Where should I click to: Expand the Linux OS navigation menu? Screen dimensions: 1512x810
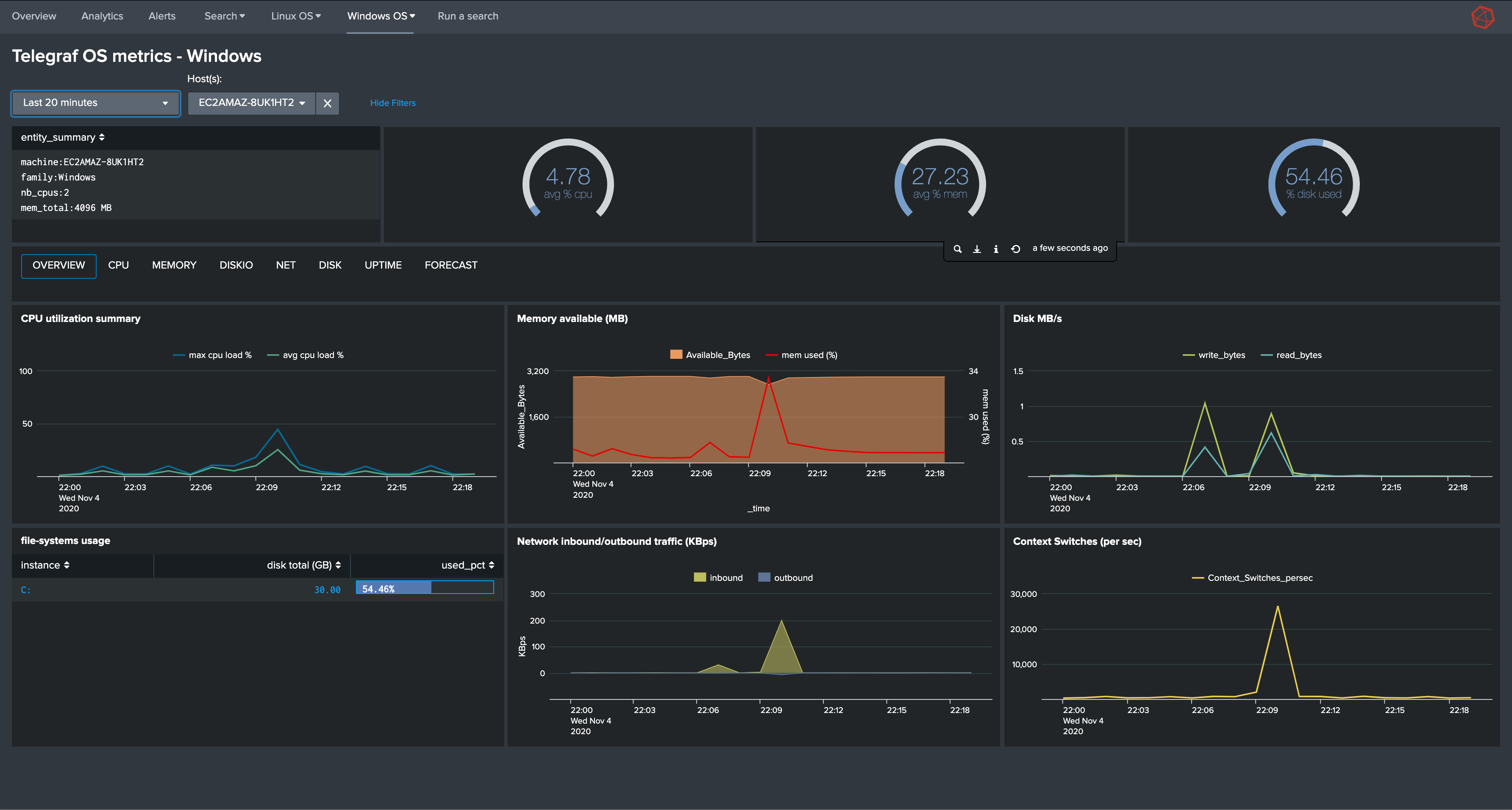[296, 17]
